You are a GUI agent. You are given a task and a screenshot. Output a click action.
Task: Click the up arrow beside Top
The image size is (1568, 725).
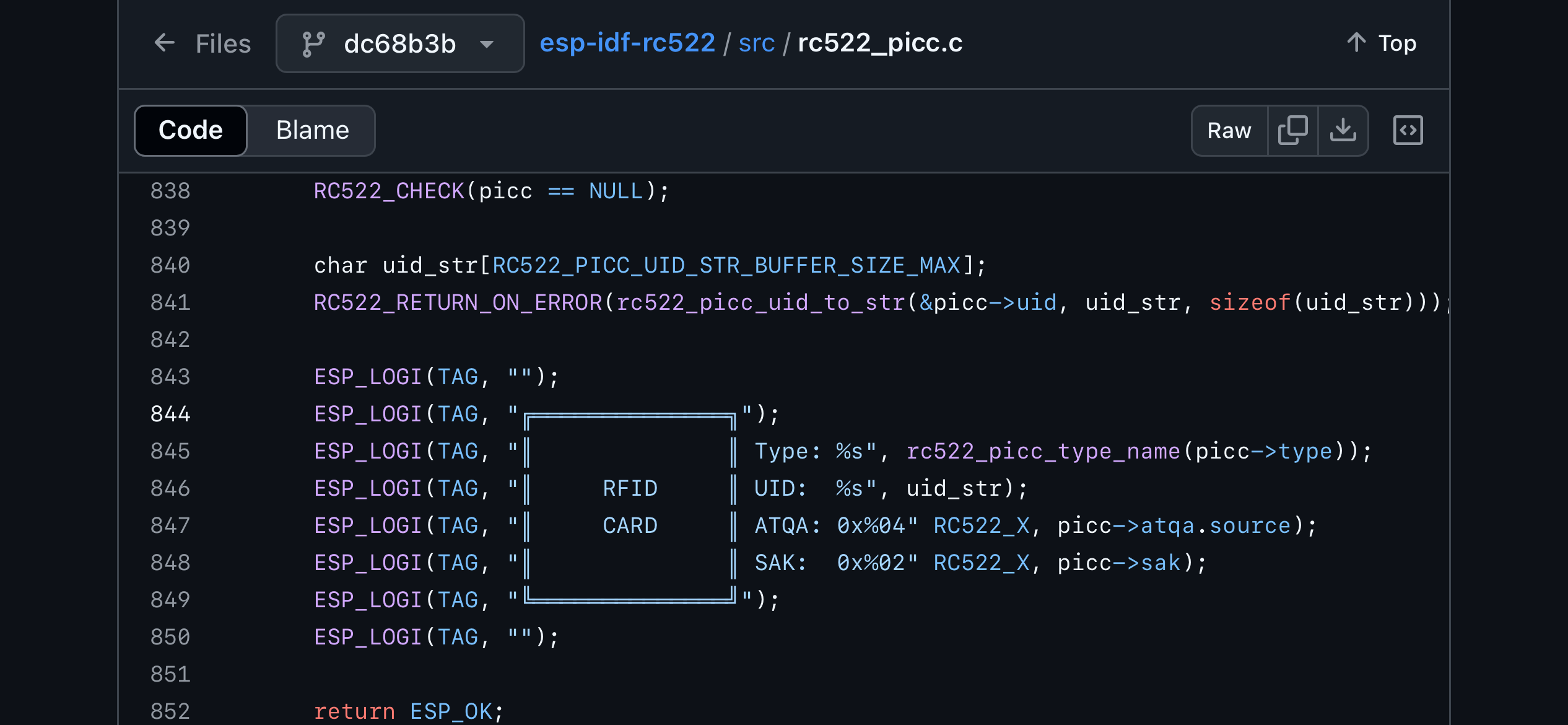click(1356, 43)
